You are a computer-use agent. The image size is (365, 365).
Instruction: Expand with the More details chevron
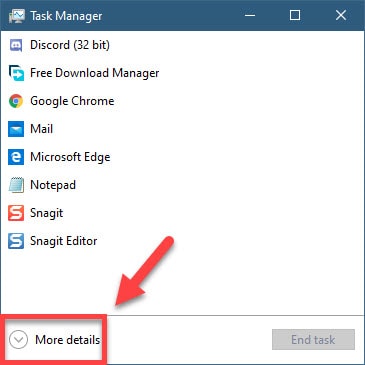(18, 340)
